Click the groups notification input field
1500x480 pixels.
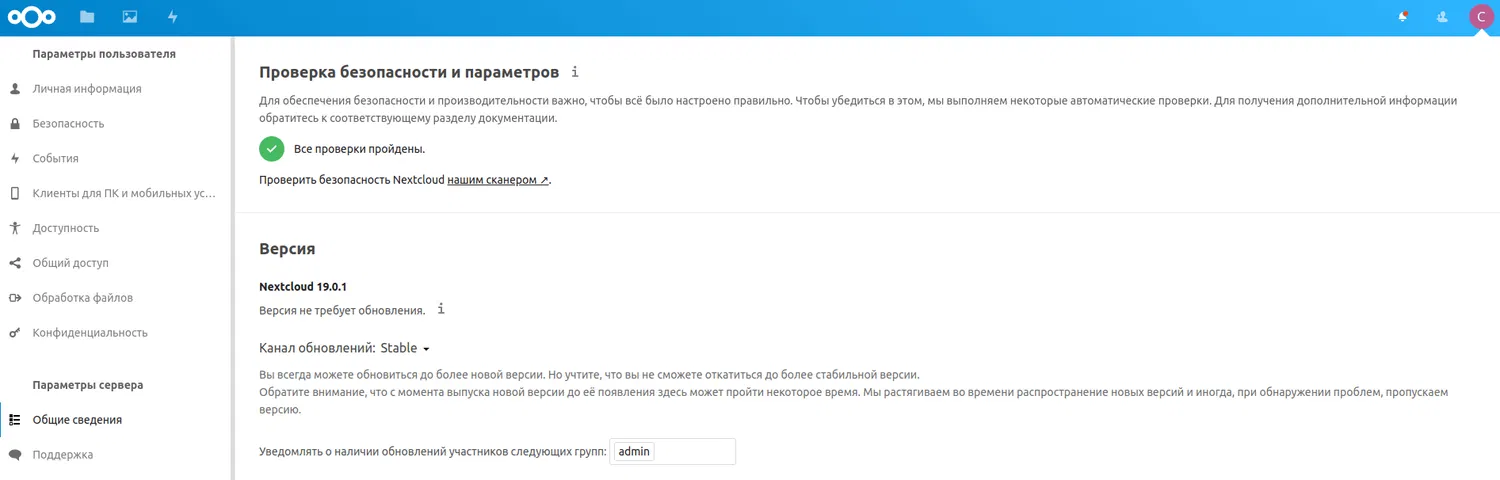[673, 452]
